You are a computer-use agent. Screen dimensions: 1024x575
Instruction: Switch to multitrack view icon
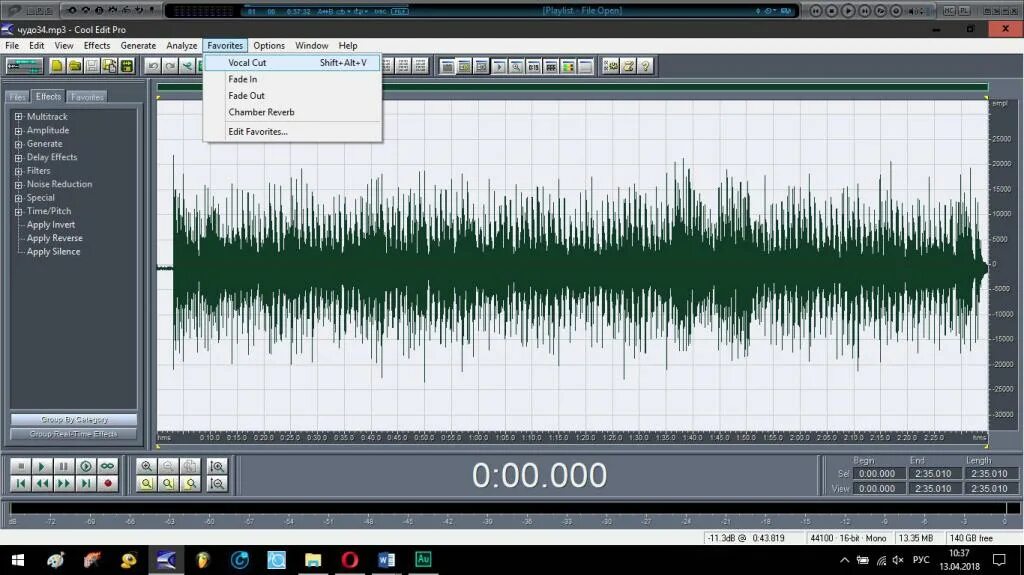click(24, 66)
